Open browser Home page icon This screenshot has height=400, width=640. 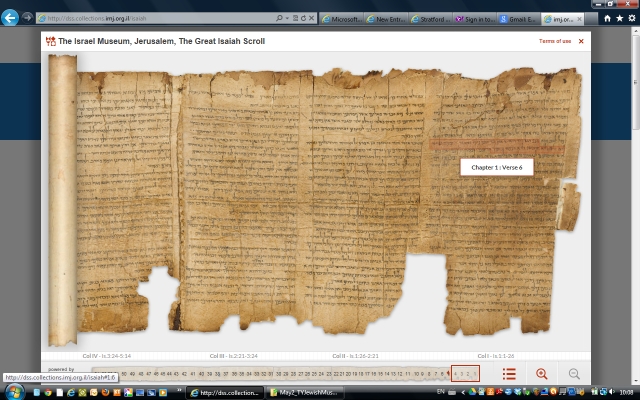coord(607,18)
